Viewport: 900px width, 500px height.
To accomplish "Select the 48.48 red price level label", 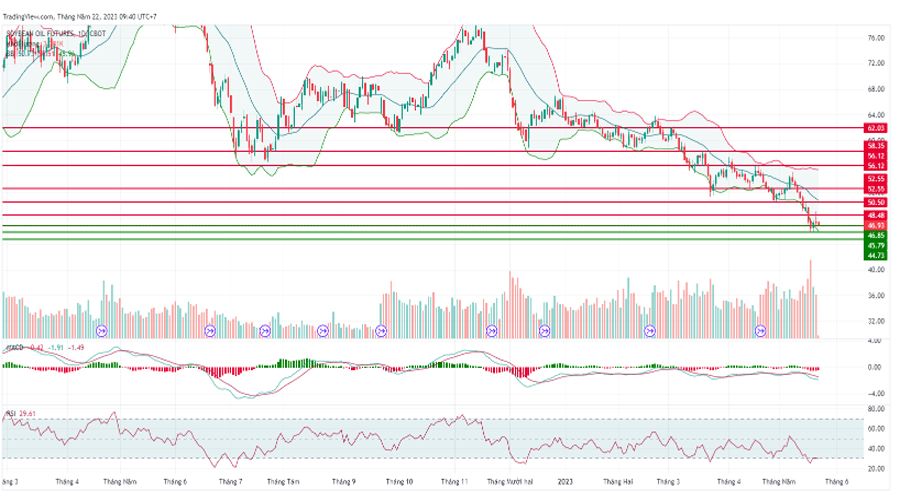I will point(876,215).
